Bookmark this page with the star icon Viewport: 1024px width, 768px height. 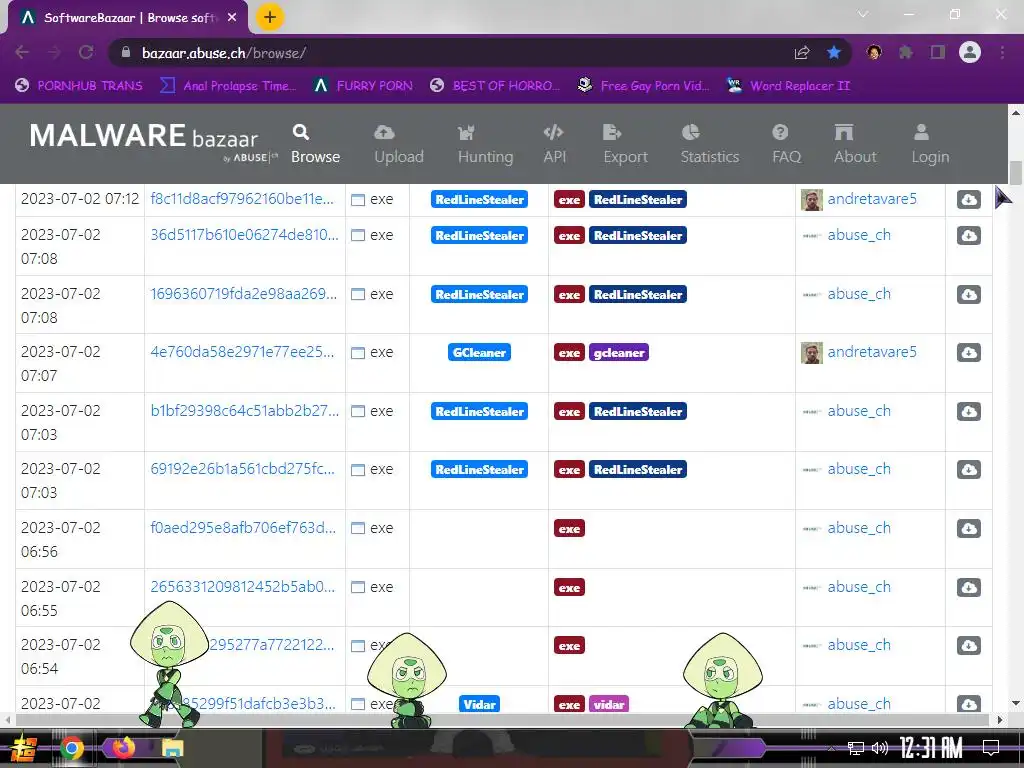point(834,52)
